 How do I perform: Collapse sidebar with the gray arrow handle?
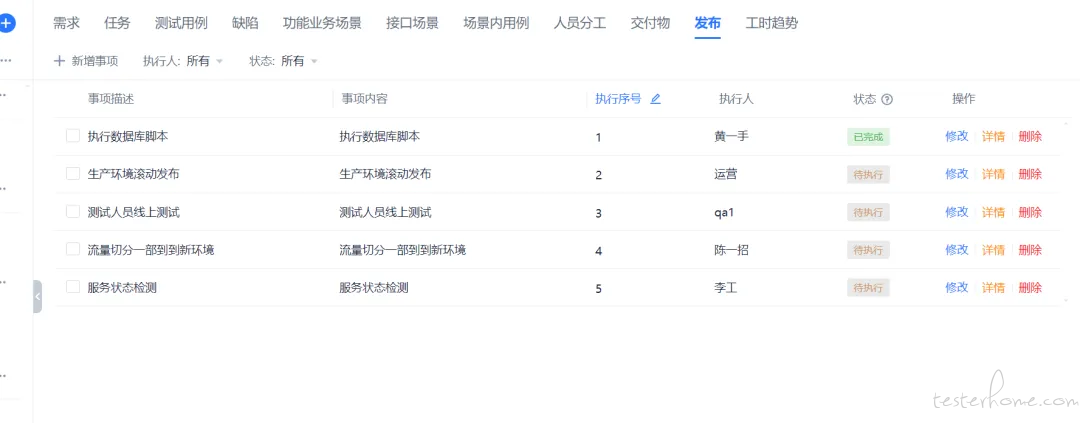coord(37,296)
